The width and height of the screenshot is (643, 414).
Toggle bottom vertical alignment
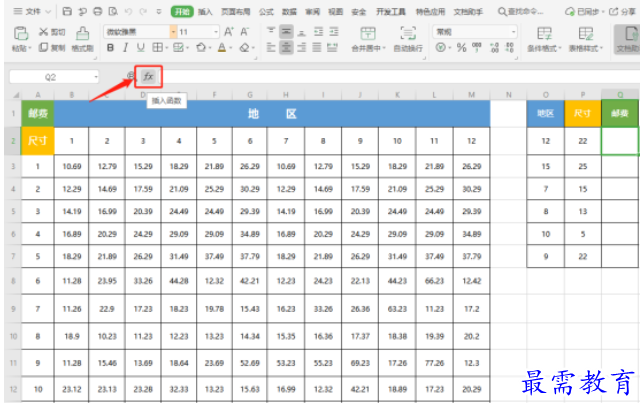(x=301, y=32)
